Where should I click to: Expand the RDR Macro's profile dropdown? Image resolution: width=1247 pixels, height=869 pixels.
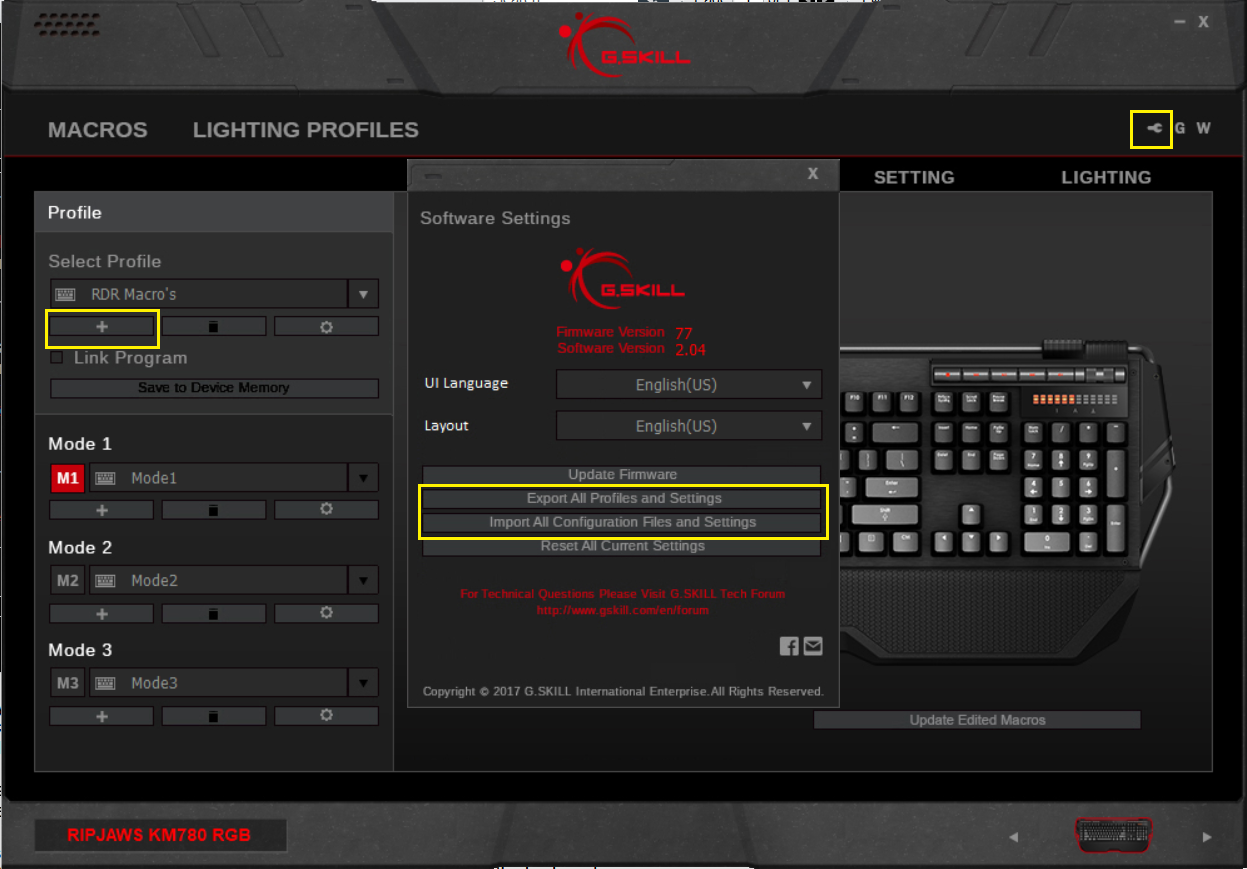point(363,294)
